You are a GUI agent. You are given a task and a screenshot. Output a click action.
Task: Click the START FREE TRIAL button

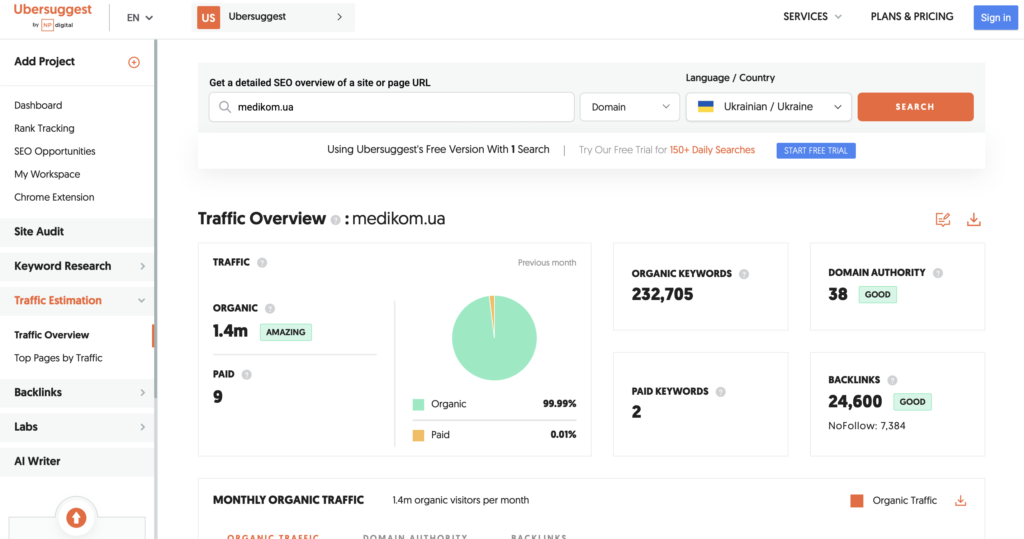coord(816,150)
